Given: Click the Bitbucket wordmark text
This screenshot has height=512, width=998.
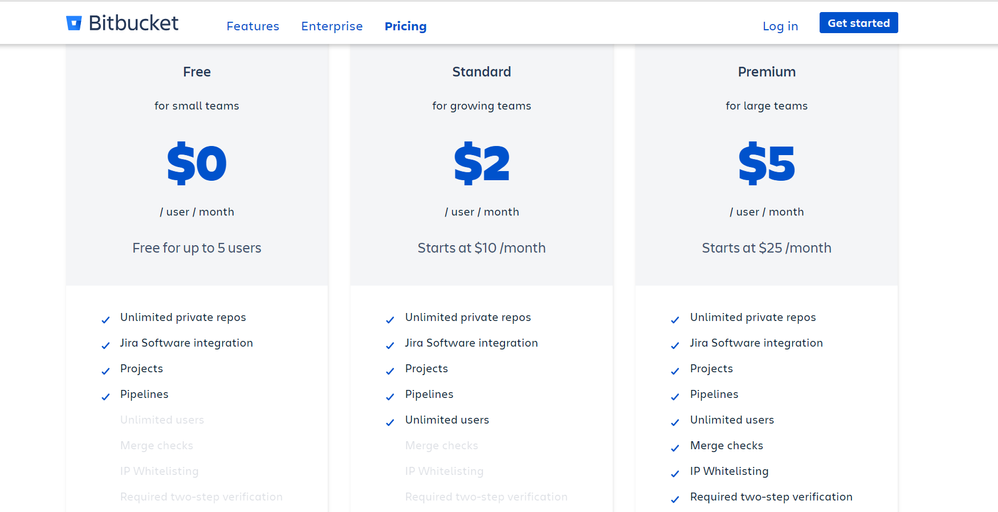Looking at the screenshot, I should click(x=134, y=24).
